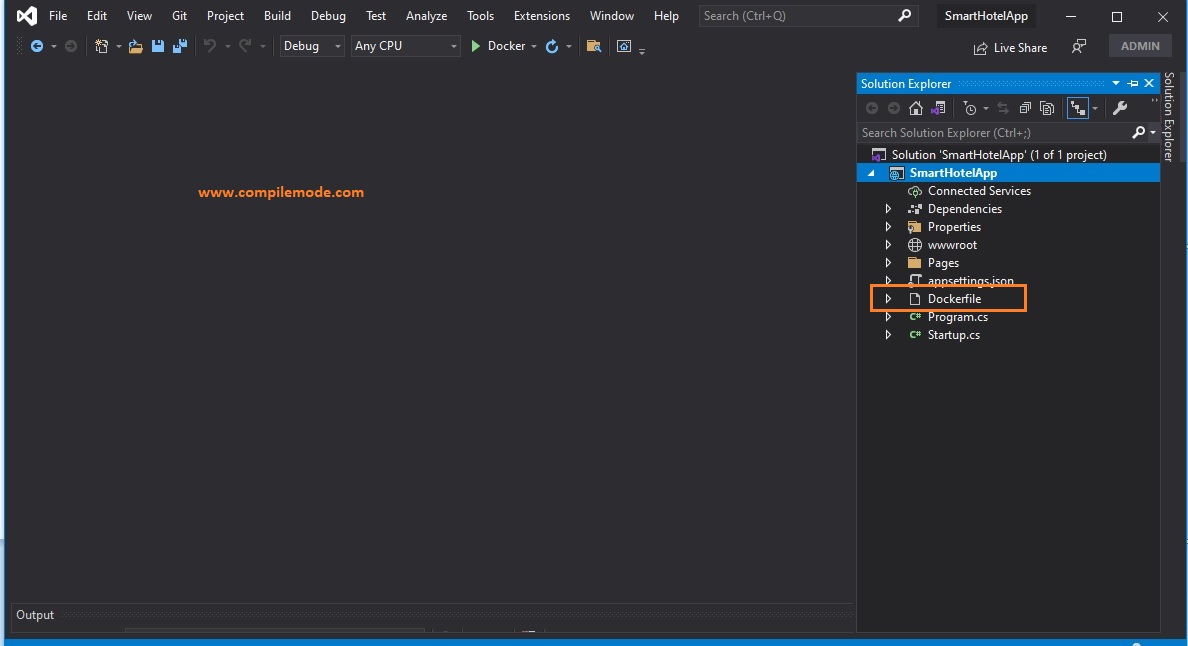Open the Extensions menu
This screenshot has width=1188, height=646.
point(542,16)
